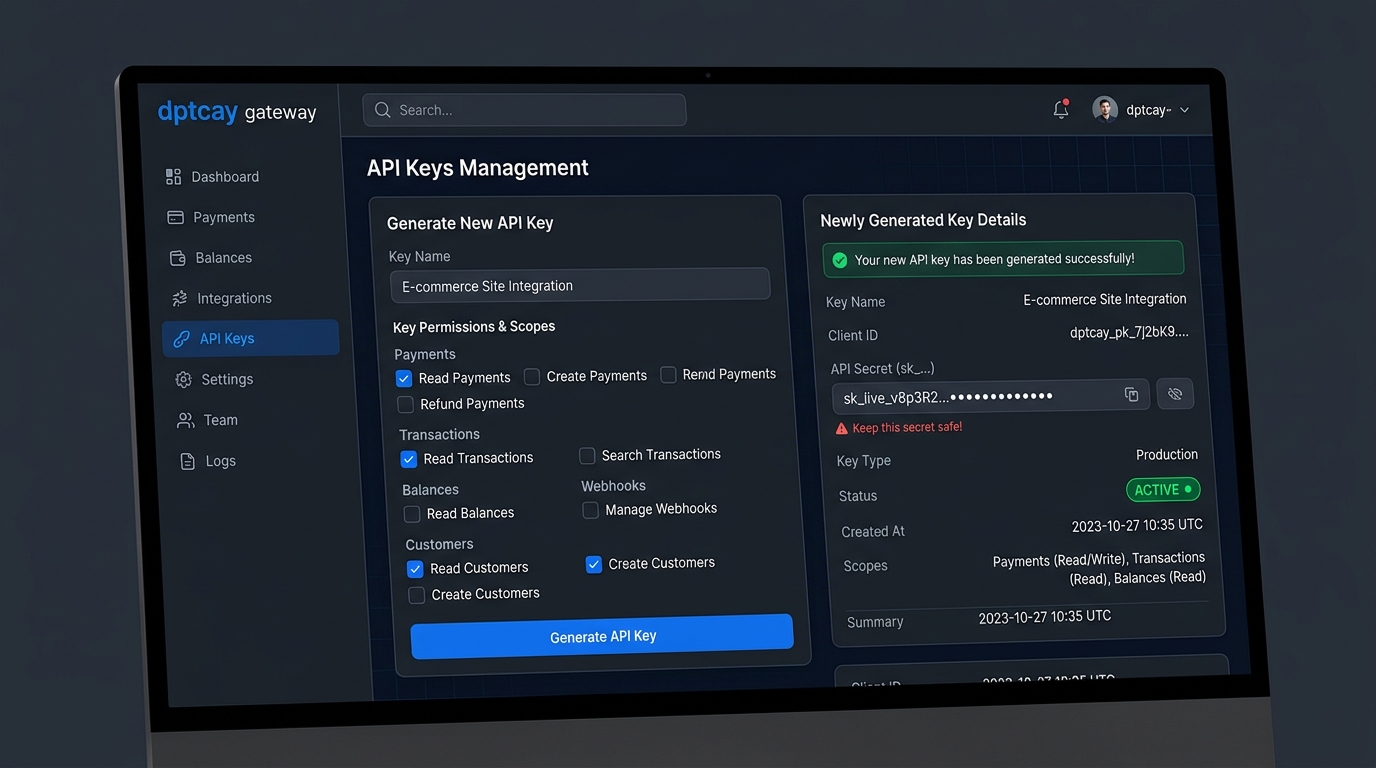The image size is (1376, 768).
Task: Click the masked API Secret field
Action: point(990,396)
